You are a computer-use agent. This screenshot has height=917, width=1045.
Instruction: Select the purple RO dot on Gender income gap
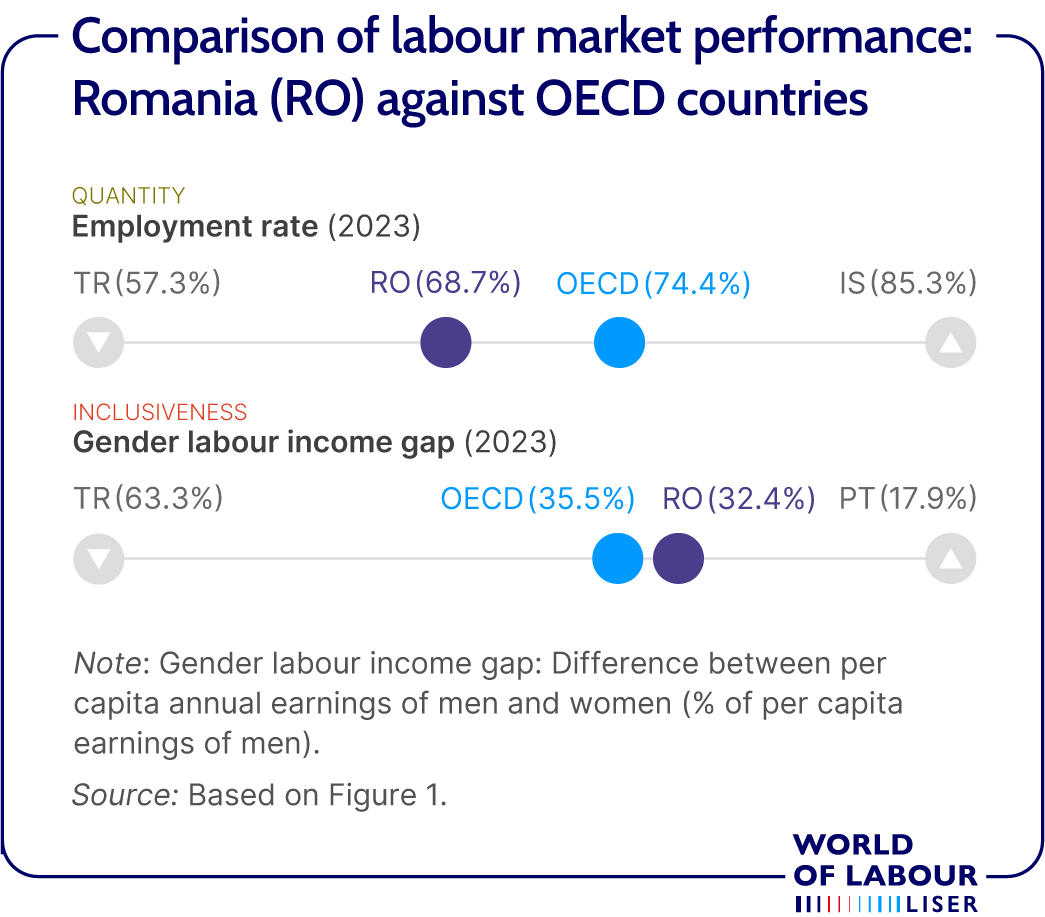pyautogui.click(x=678, y=558)
